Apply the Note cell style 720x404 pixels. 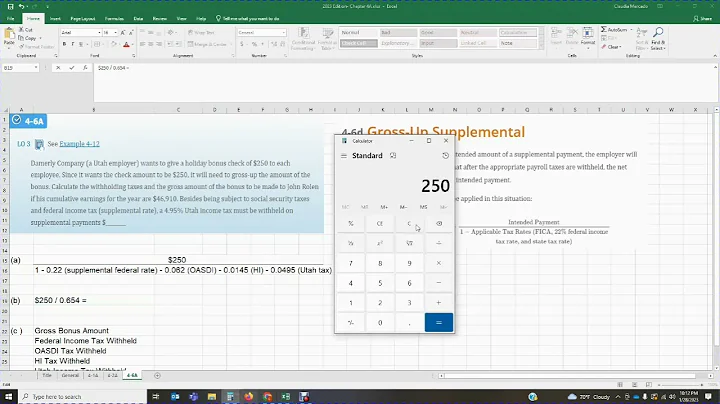tap(518, 43)
